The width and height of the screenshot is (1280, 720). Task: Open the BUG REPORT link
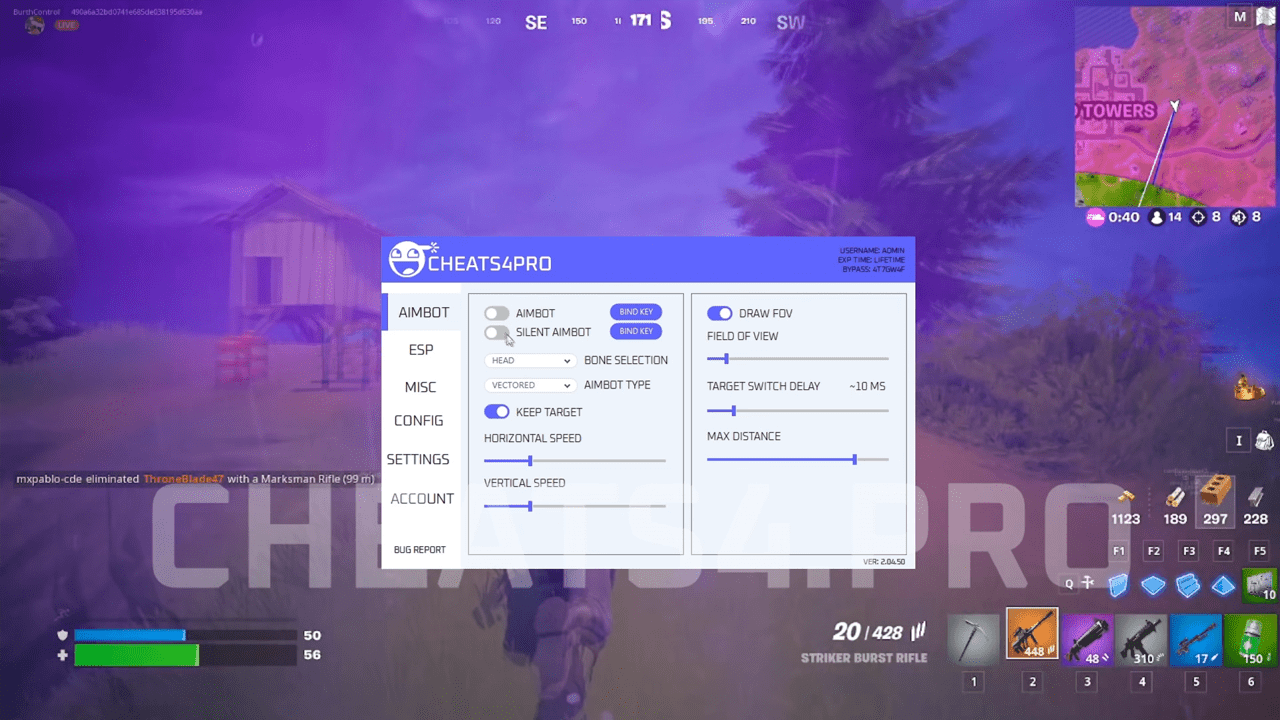point(420,549)
